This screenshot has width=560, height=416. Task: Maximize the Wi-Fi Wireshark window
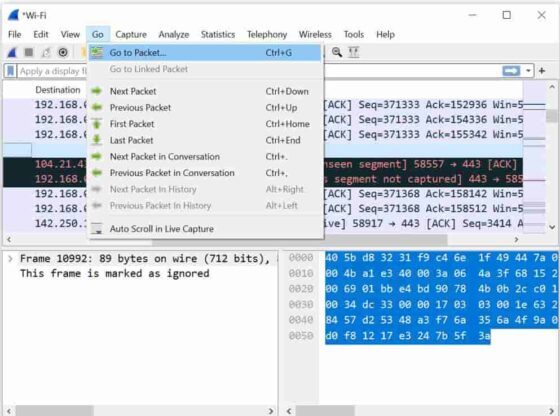[506, 15]
